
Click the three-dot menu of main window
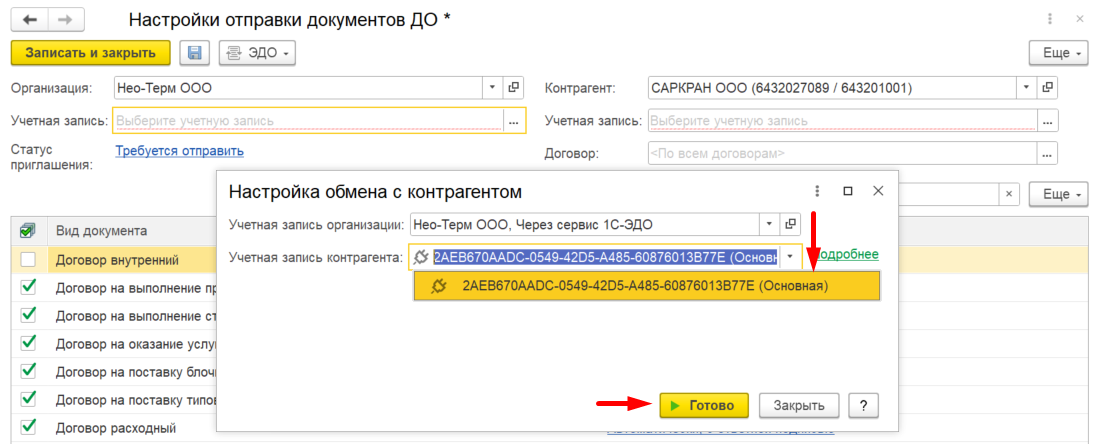1050,19
